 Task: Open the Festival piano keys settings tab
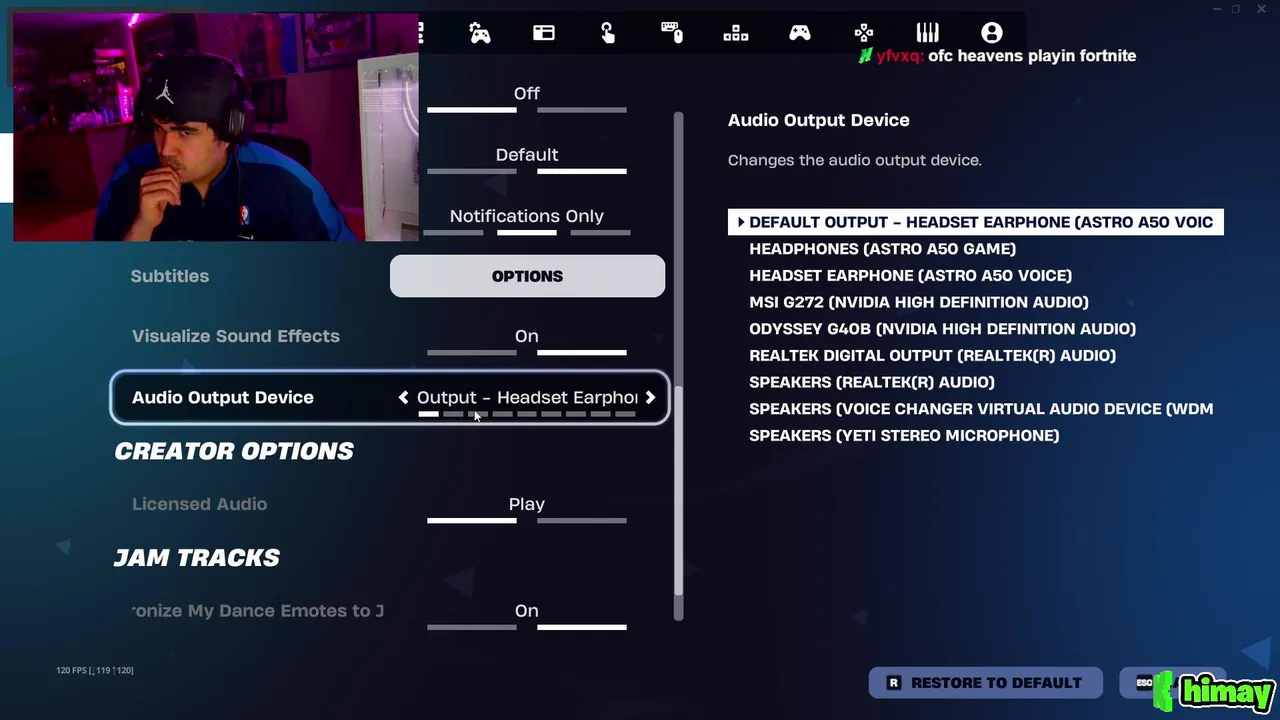pos(928,33)
